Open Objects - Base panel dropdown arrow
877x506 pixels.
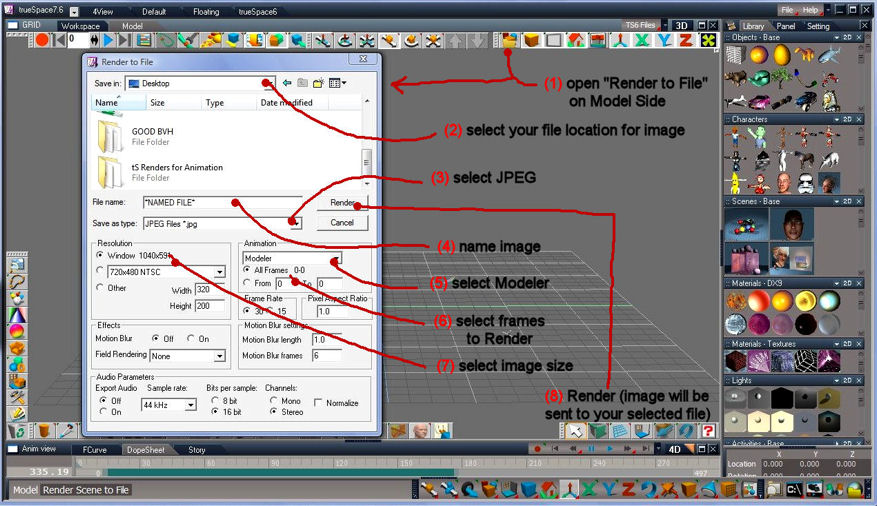point(837,37)
